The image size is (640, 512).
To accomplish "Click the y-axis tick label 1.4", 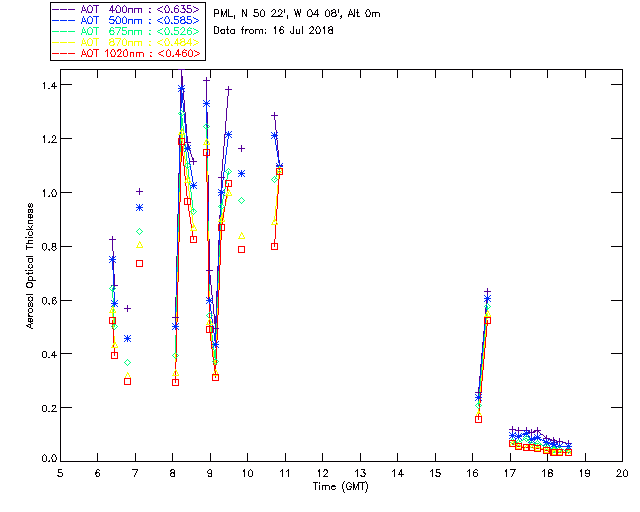I will pos(46,85).
